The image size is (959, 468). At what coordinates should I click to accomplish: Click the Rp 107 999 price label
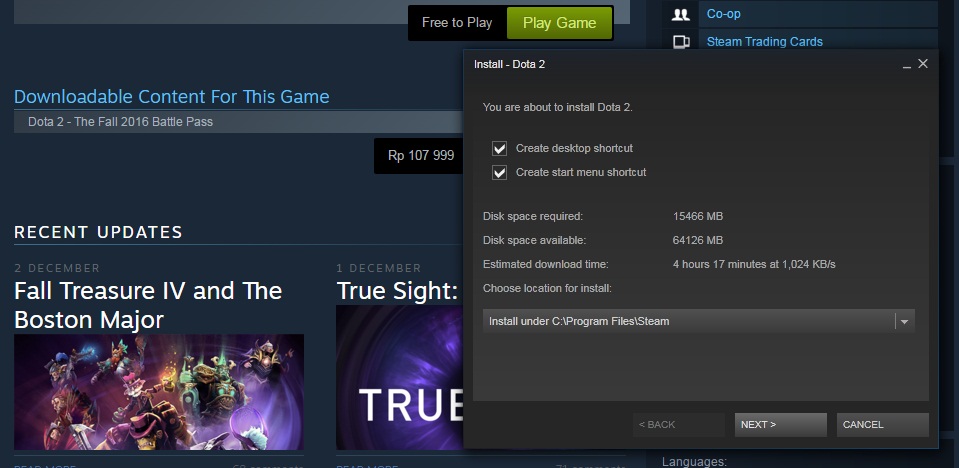pos(421,155)
